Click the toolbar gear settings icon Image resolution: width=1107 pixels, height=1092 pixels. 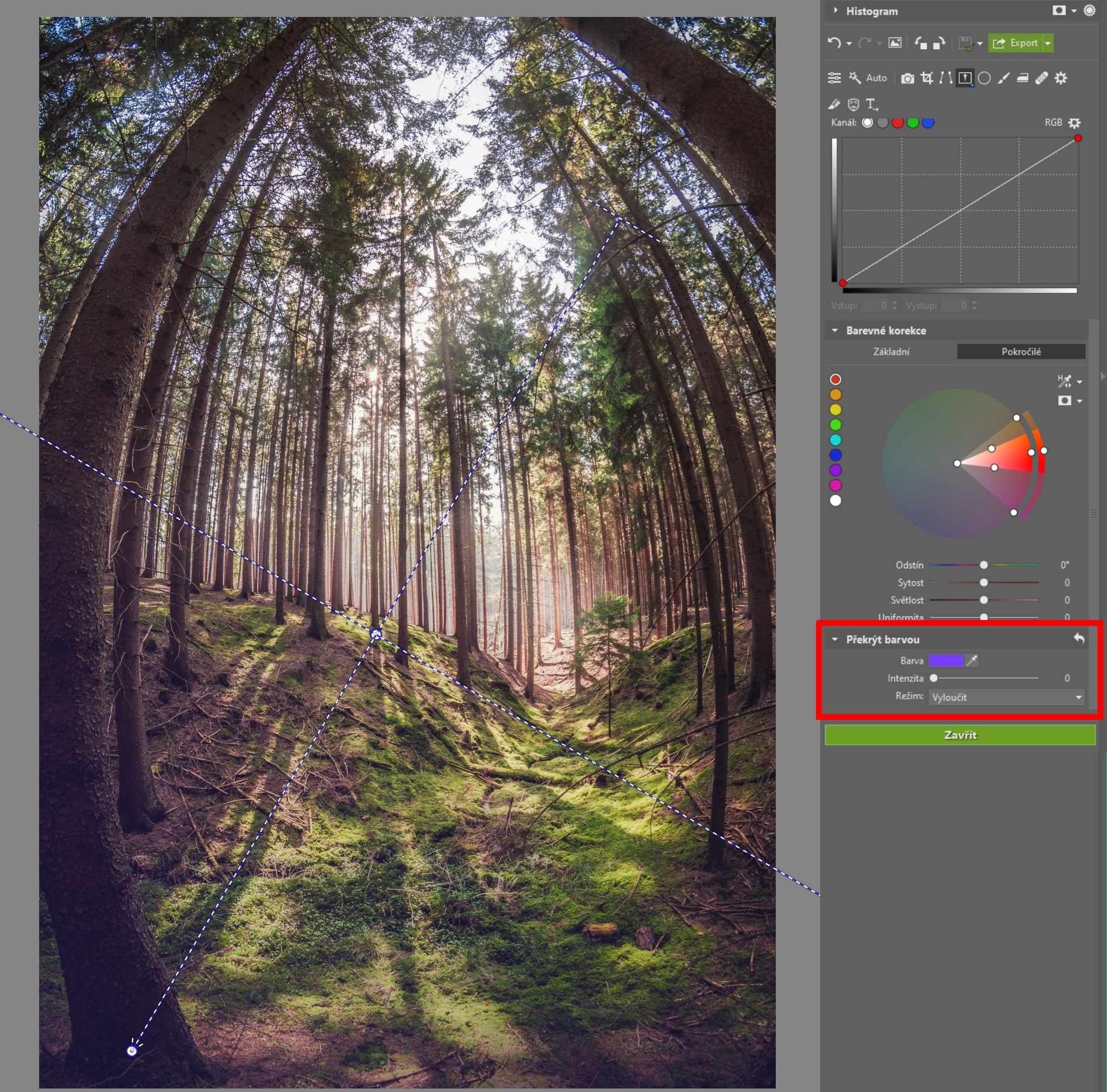tap(1061, 78)
